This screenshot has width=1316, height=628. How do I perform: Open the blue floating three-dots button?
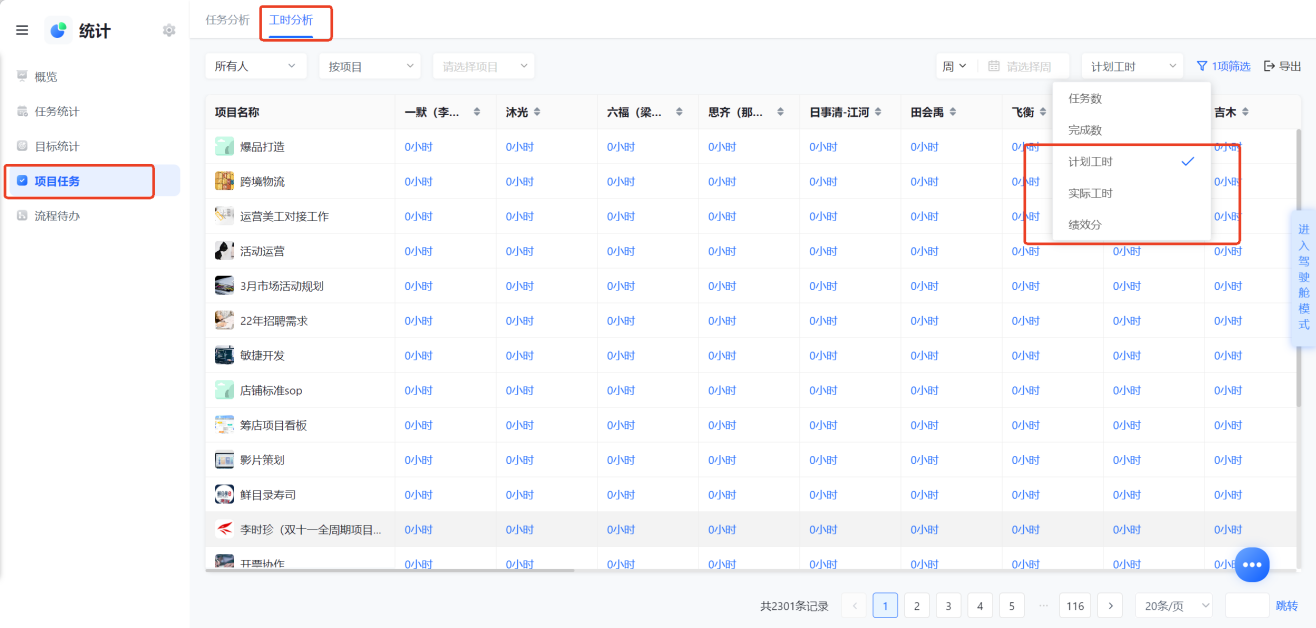[x=1252, y=565]
